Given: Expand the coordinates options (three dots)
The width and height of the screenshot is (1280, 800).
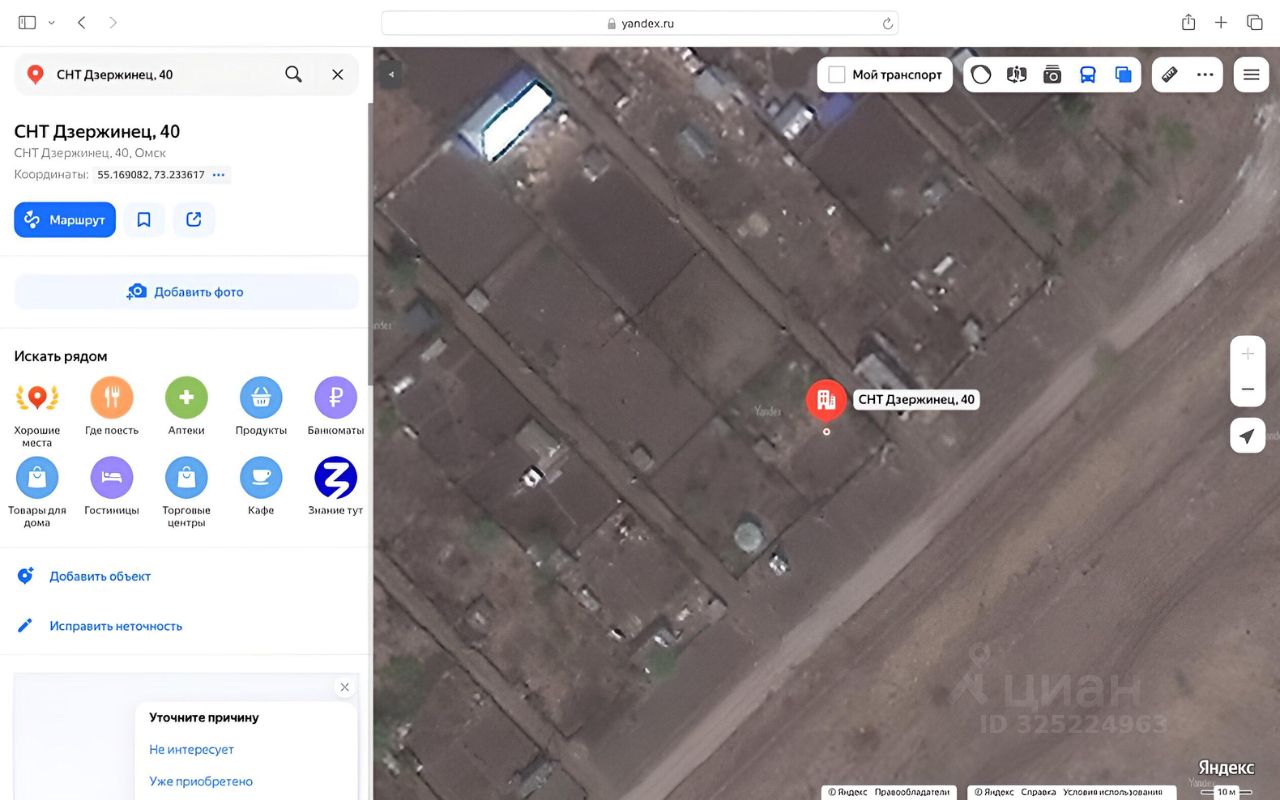Looking at the screenshot, I should [x=219, y=175].
